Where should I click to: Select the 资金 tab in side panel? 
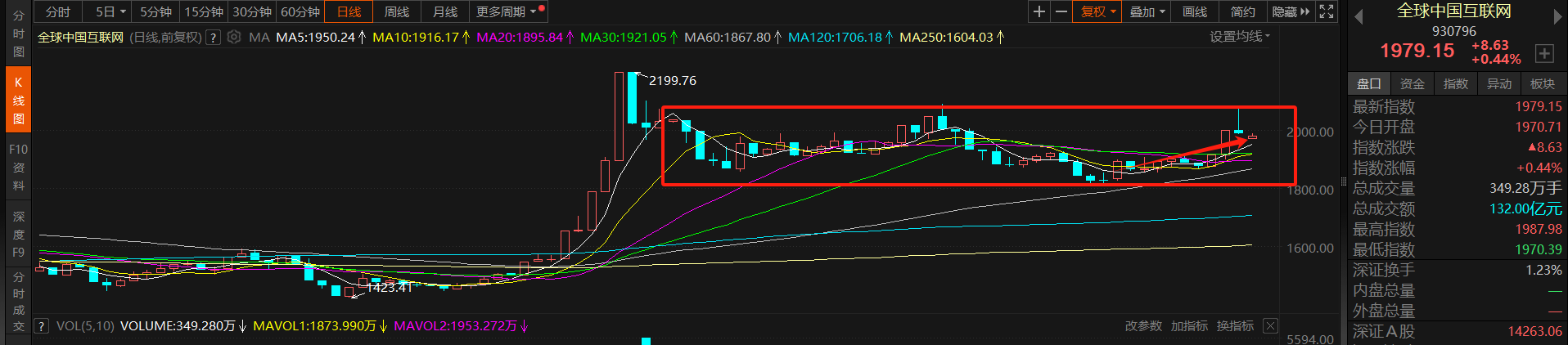point(1412,83)
